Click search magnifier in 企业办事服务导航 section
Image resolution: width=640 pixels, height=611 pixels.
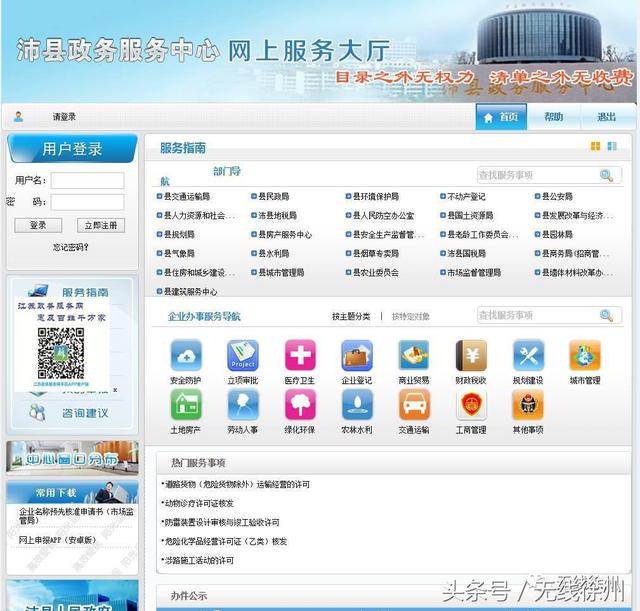coord(606,315)
